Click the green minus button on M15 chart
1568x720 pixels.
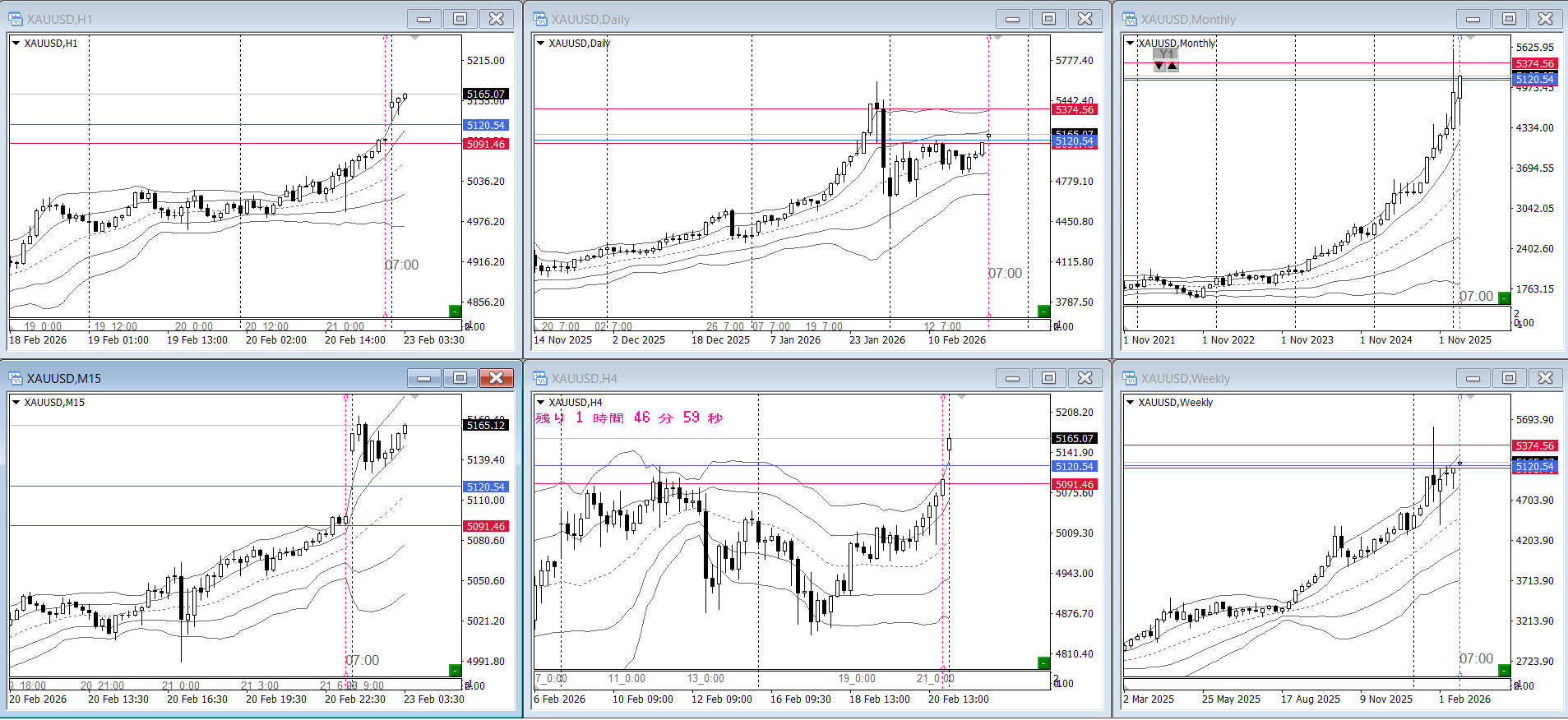454,670
